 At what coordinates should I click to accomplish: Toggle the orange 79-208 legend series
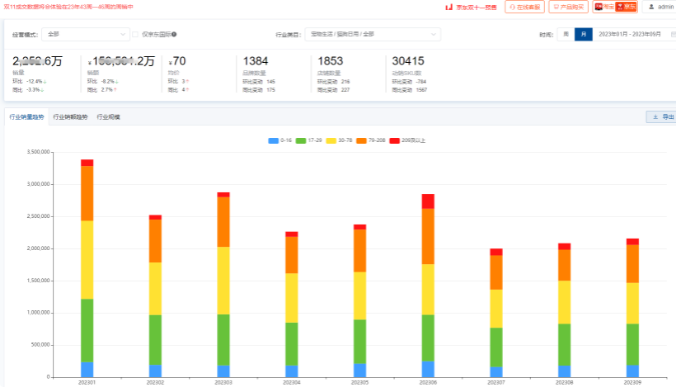[371, 140]
